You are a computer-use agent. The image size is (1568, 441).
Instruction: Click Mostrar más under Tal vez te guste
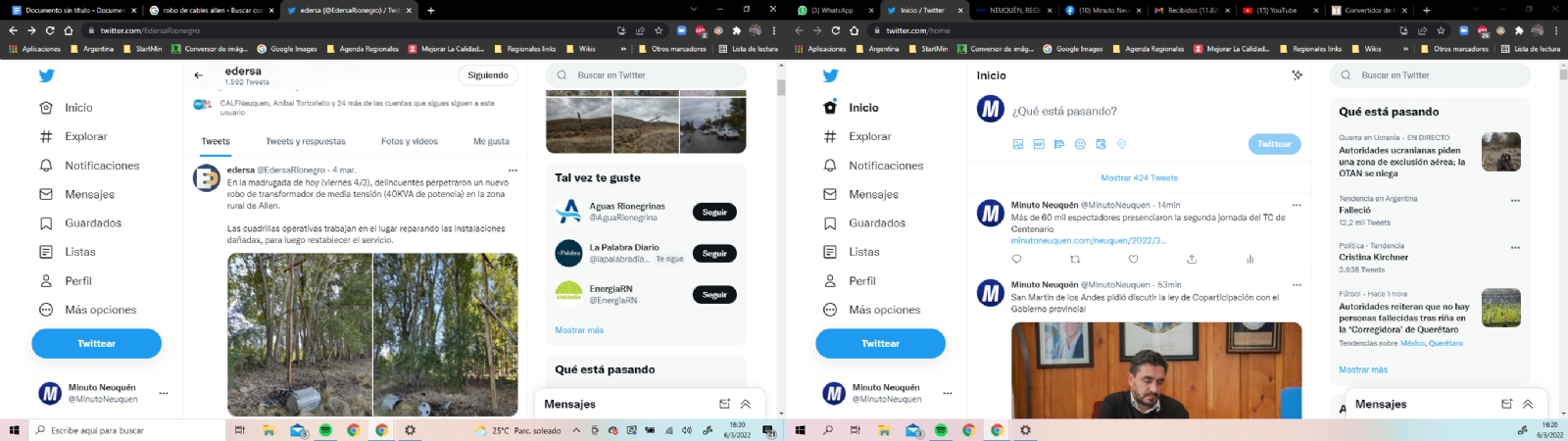[579, 330]
